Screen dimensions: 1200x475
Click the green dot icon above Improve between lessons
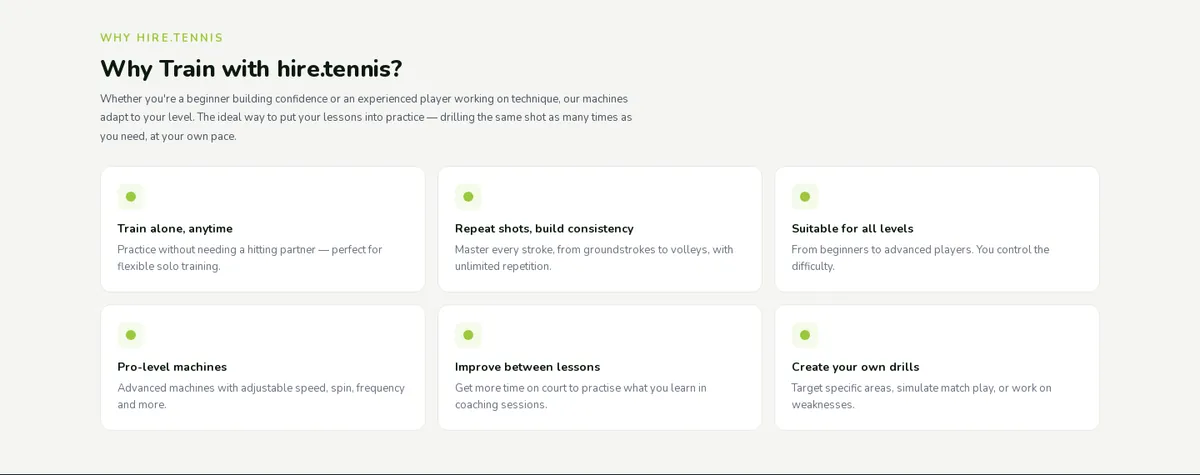coord(468,335)
